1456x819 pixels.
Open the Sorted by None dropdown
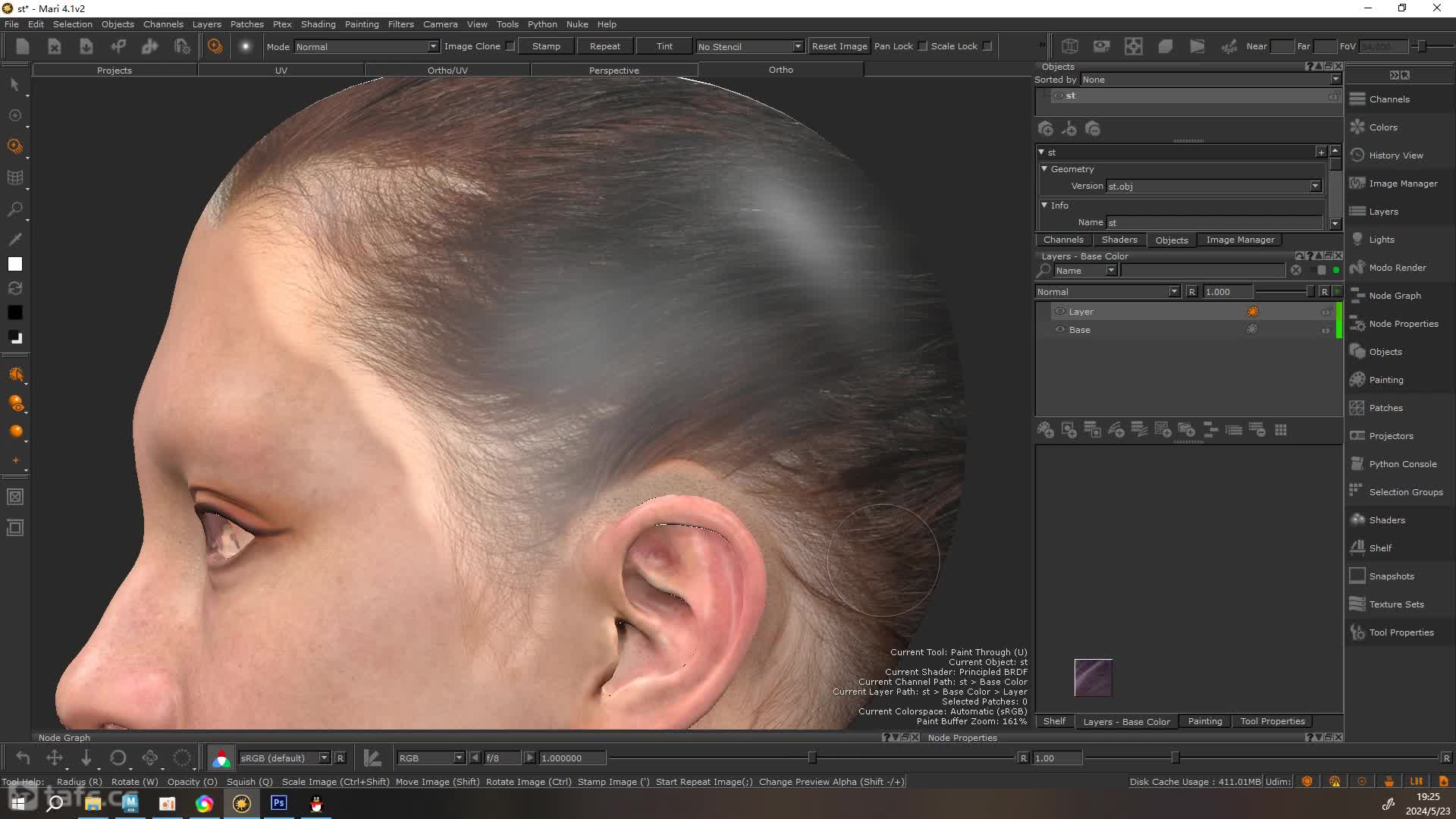click(1210, 80)
